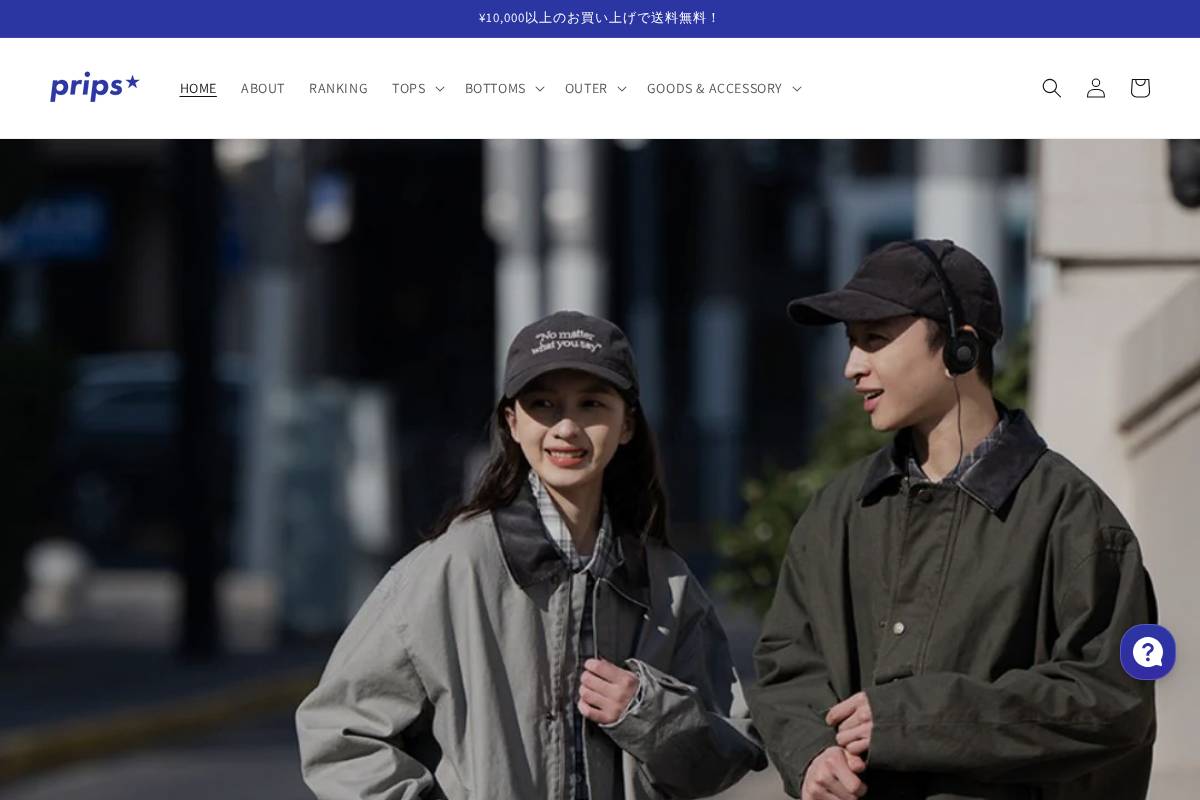Open the search panel via magnifier icon

[1051, 88]
